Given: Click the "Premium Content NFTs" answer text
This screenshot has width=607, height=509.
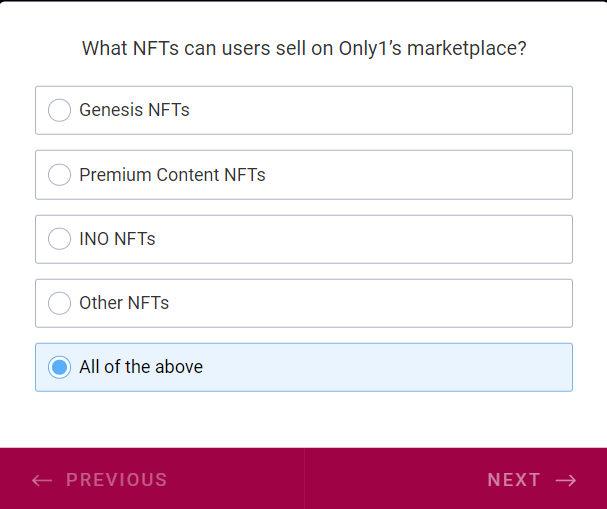Looking at the screenshot, I should pyautogui.click(x=172, y=175).
